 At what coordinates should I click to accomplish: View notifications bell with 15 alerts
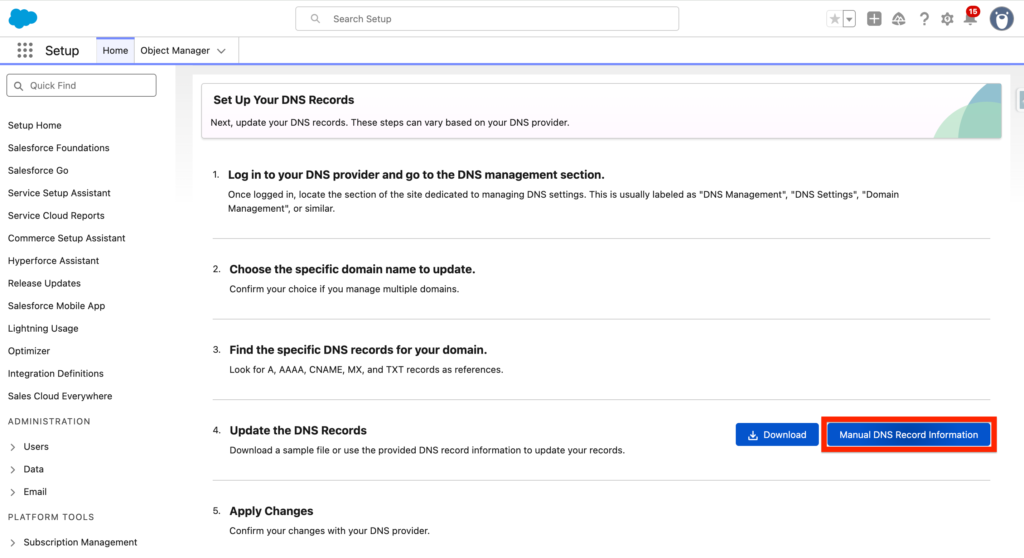point(969,19)
